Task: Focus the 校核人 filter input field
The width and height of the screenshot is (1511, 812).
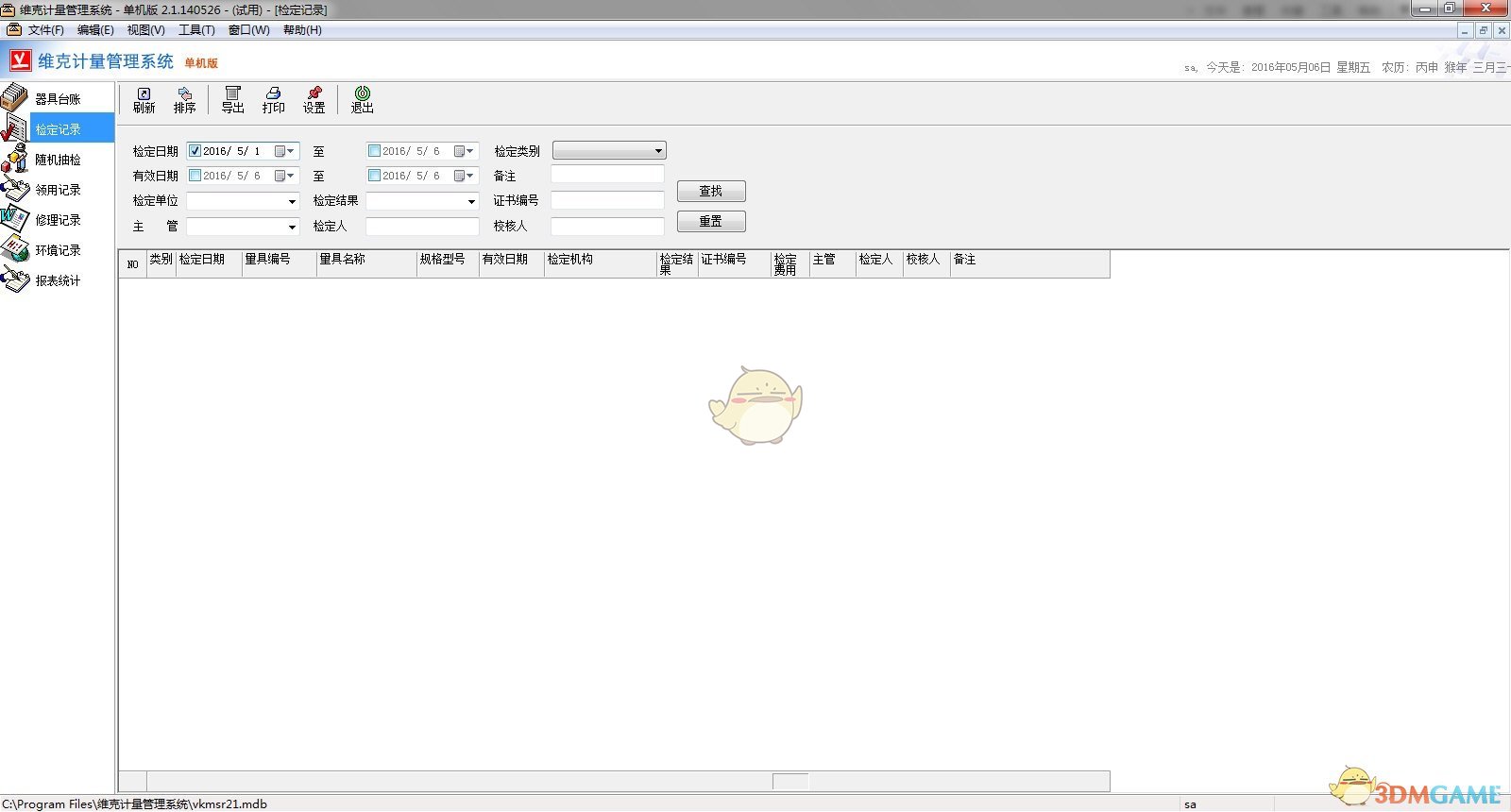Action: coord(607,227)
